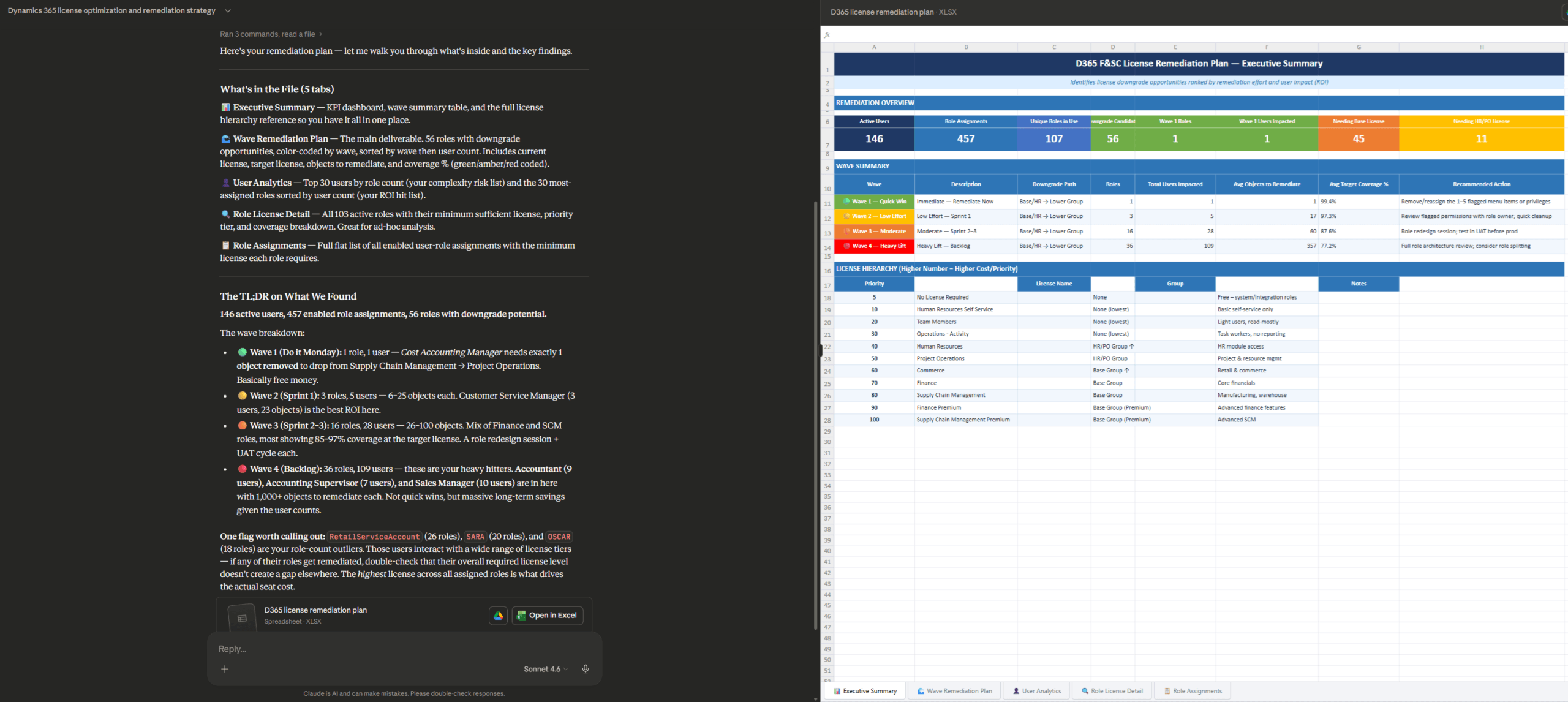The width and height of the screenshot is (1568, 702).
Task: Expand the conversation title chevron menu
Action: tap(228, 11)
